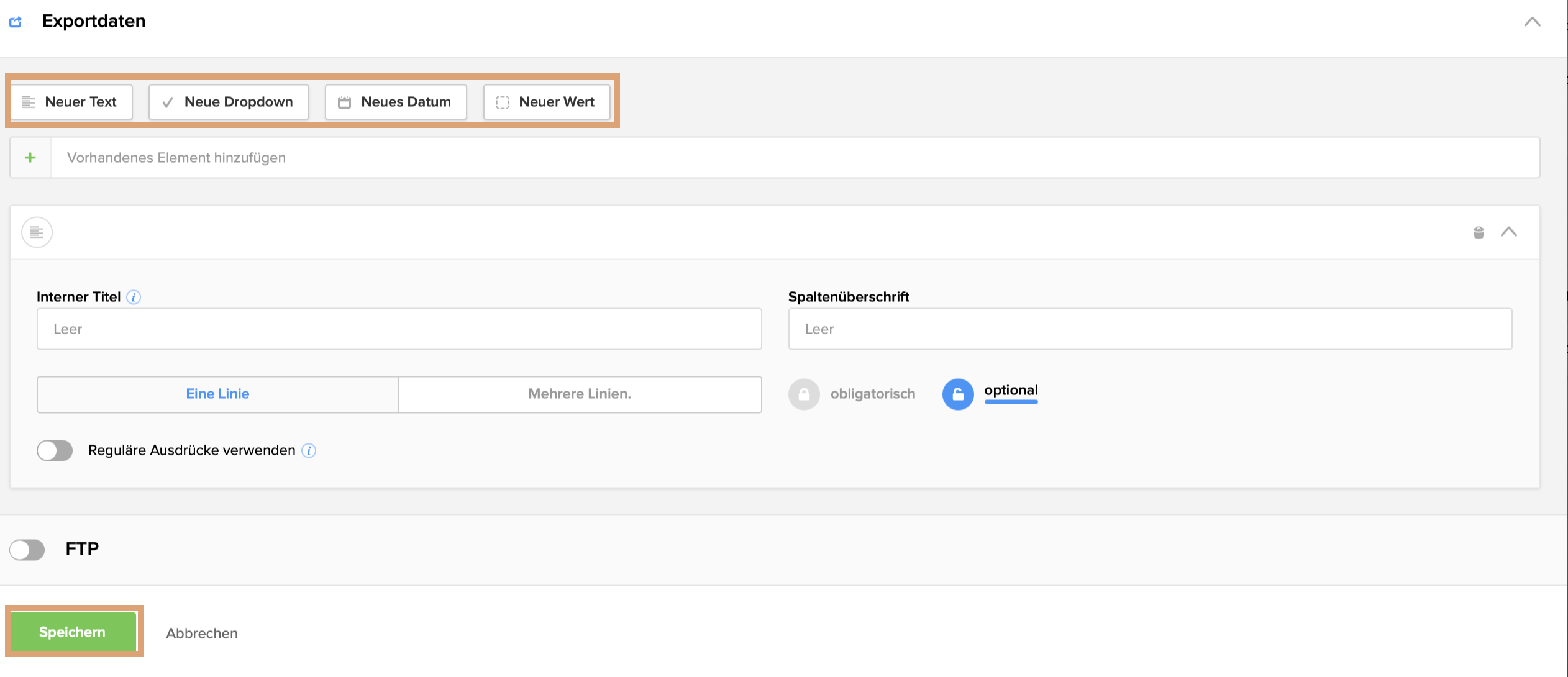The width and height of the screenshot is (1568, 677).
Task: Open info icon beside Reguläre Ausdrücke verwenden
Action: click(x=309, y=451)
